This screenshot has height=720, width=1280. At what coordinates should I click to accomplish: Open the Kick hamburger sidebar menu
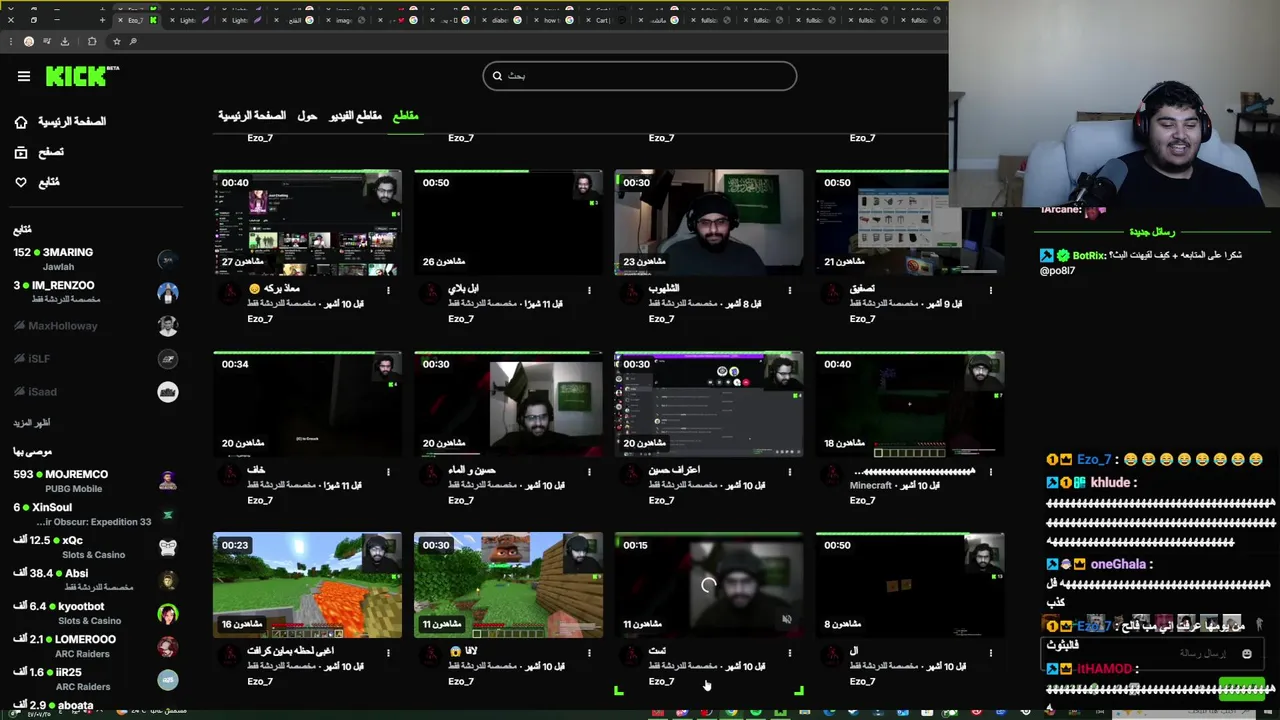click(24, 76)
